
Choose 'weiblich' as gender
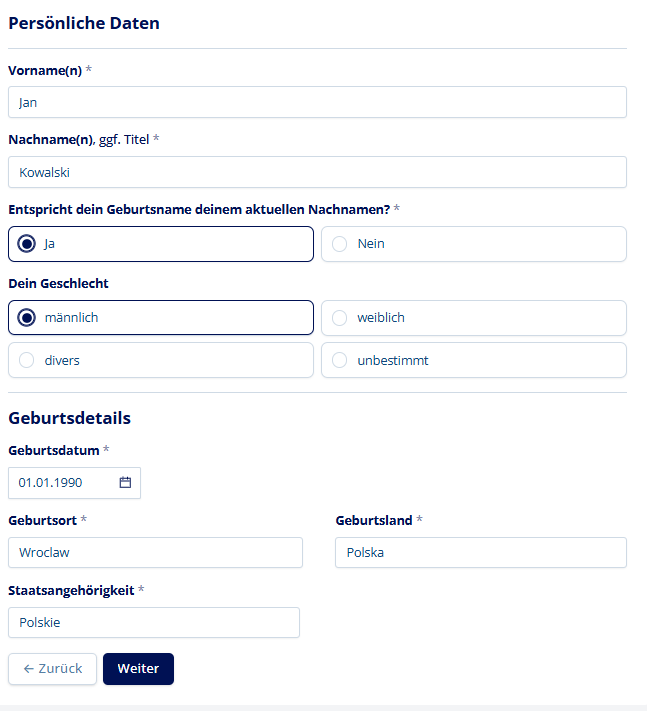click(340, 318)
